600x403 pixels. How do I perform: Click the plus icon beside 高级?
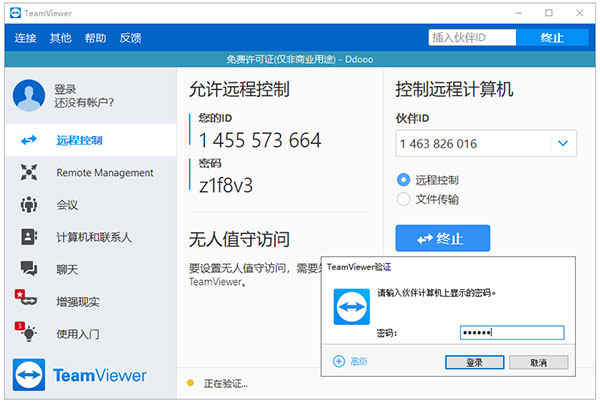point(339,361)
